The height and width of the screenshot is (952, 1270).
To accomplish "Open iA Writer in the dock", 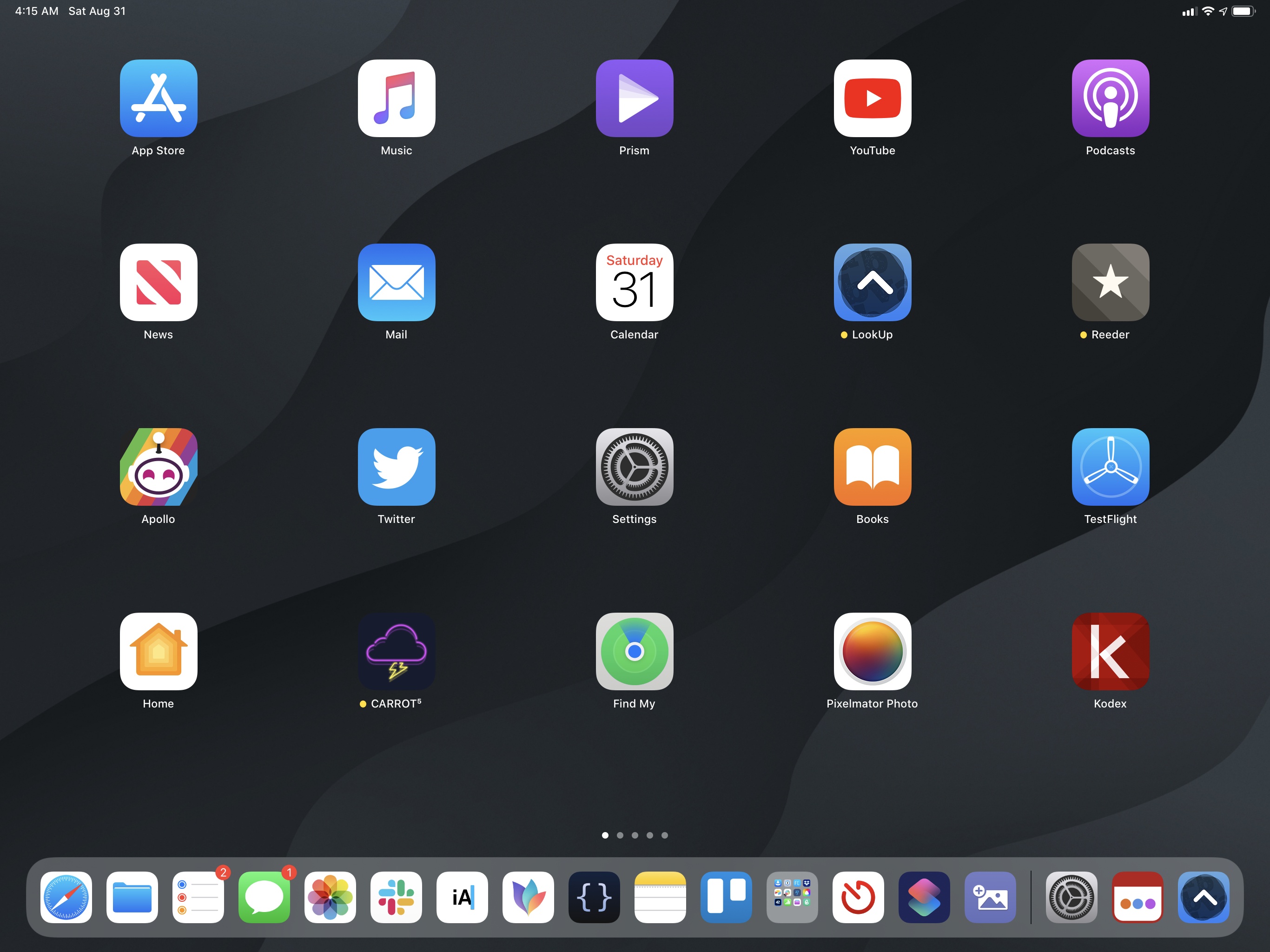I will pos(462,898).
